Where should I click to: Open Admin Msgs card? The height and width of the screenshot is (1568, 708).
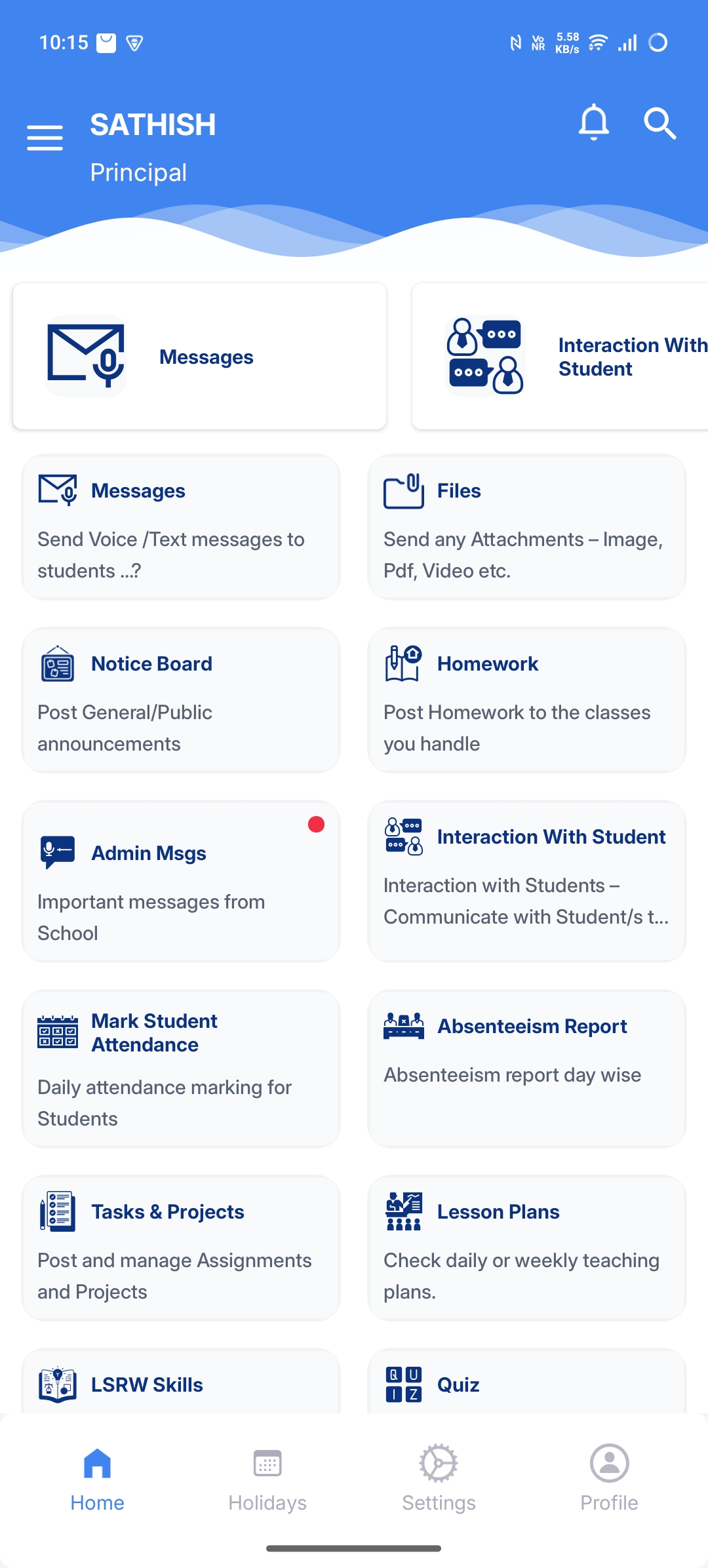(x=181, y=881)
